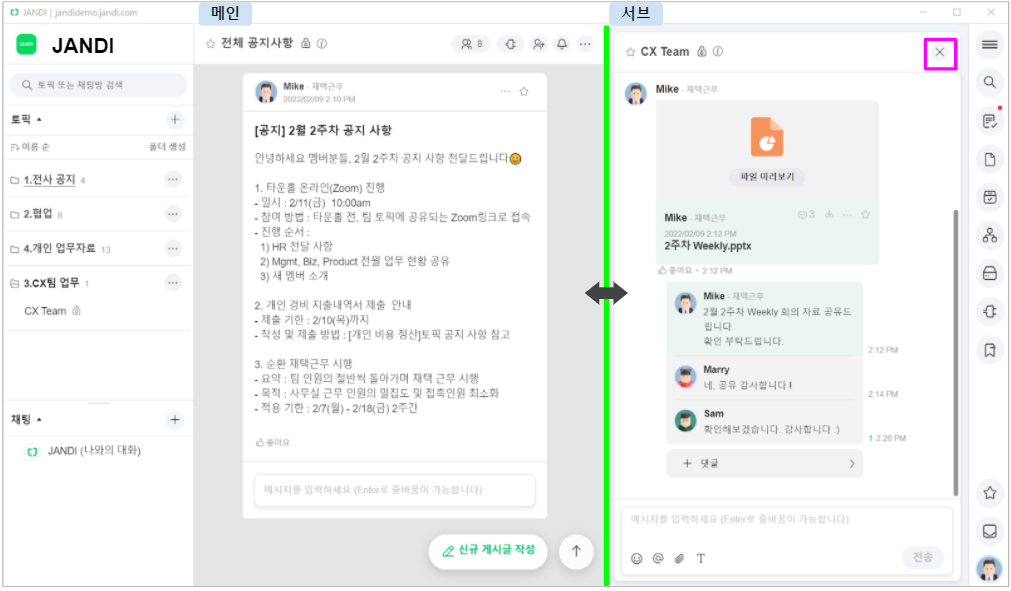Toggle notification bell for 전체 공지사항
The height and width of the screenshot is (591, 1011).
[562, 44]
